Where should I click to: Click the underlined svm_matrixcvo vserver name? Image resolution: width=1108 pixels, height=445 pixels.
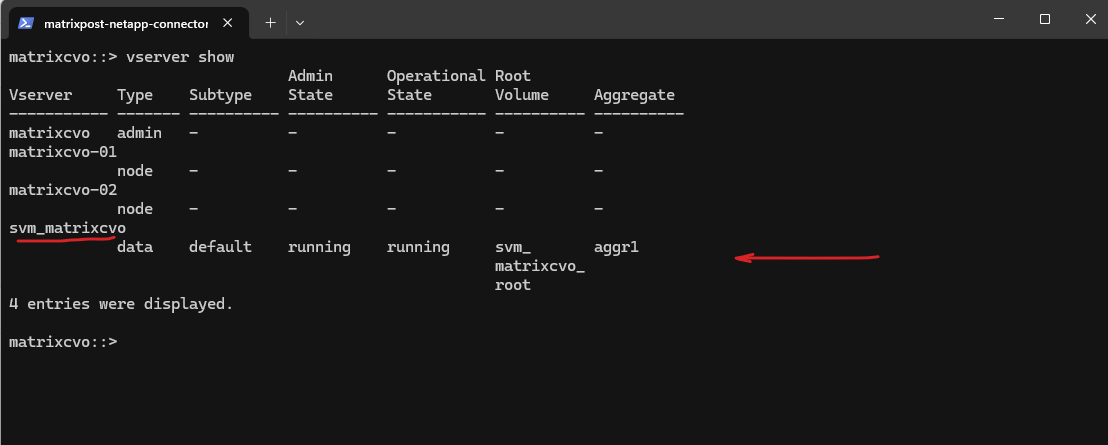pyautogui.click(x=67, y=228)
